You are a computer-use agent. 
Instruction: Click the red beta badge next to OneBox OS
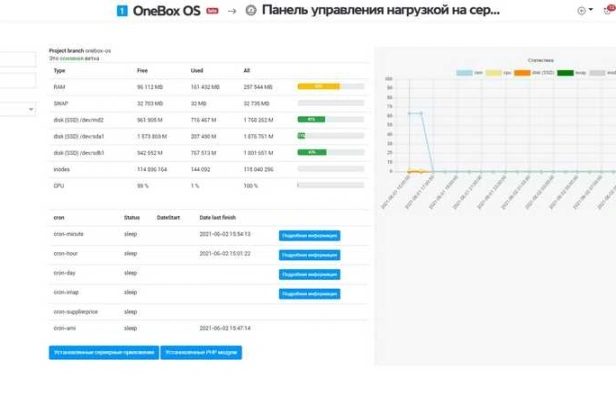(x=212, y=11)
